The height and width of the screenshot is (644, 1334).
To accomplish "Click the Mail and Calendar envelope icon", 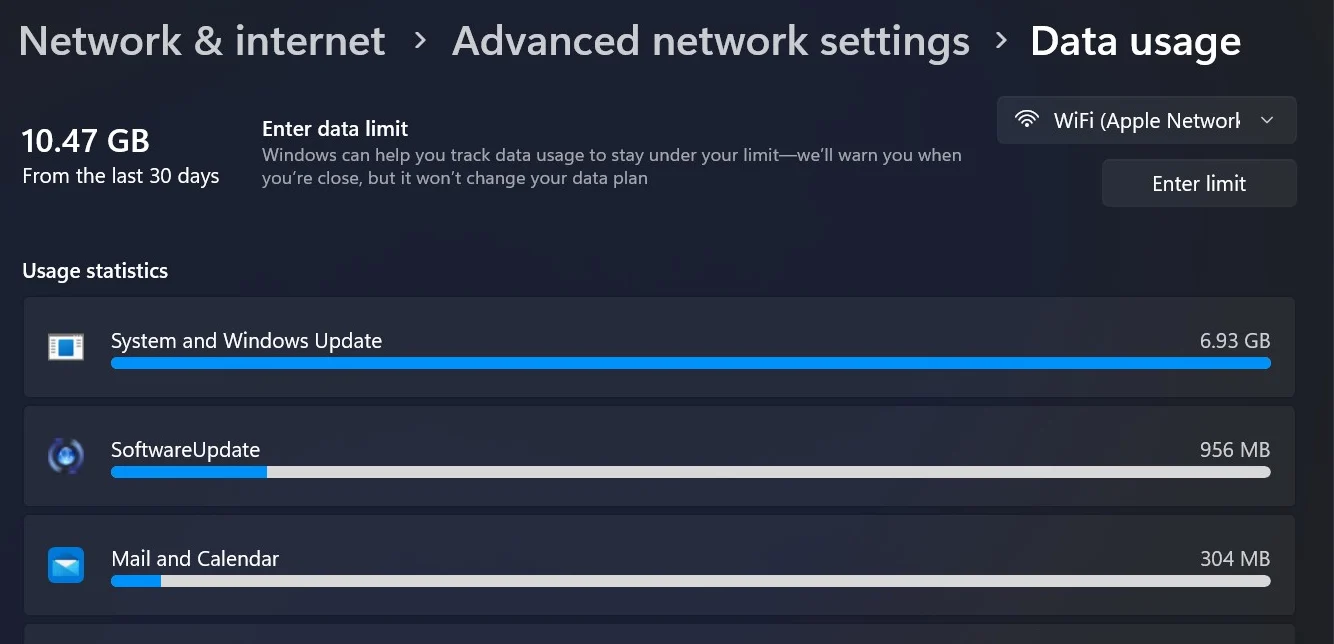I will click(x=66, y=565).
